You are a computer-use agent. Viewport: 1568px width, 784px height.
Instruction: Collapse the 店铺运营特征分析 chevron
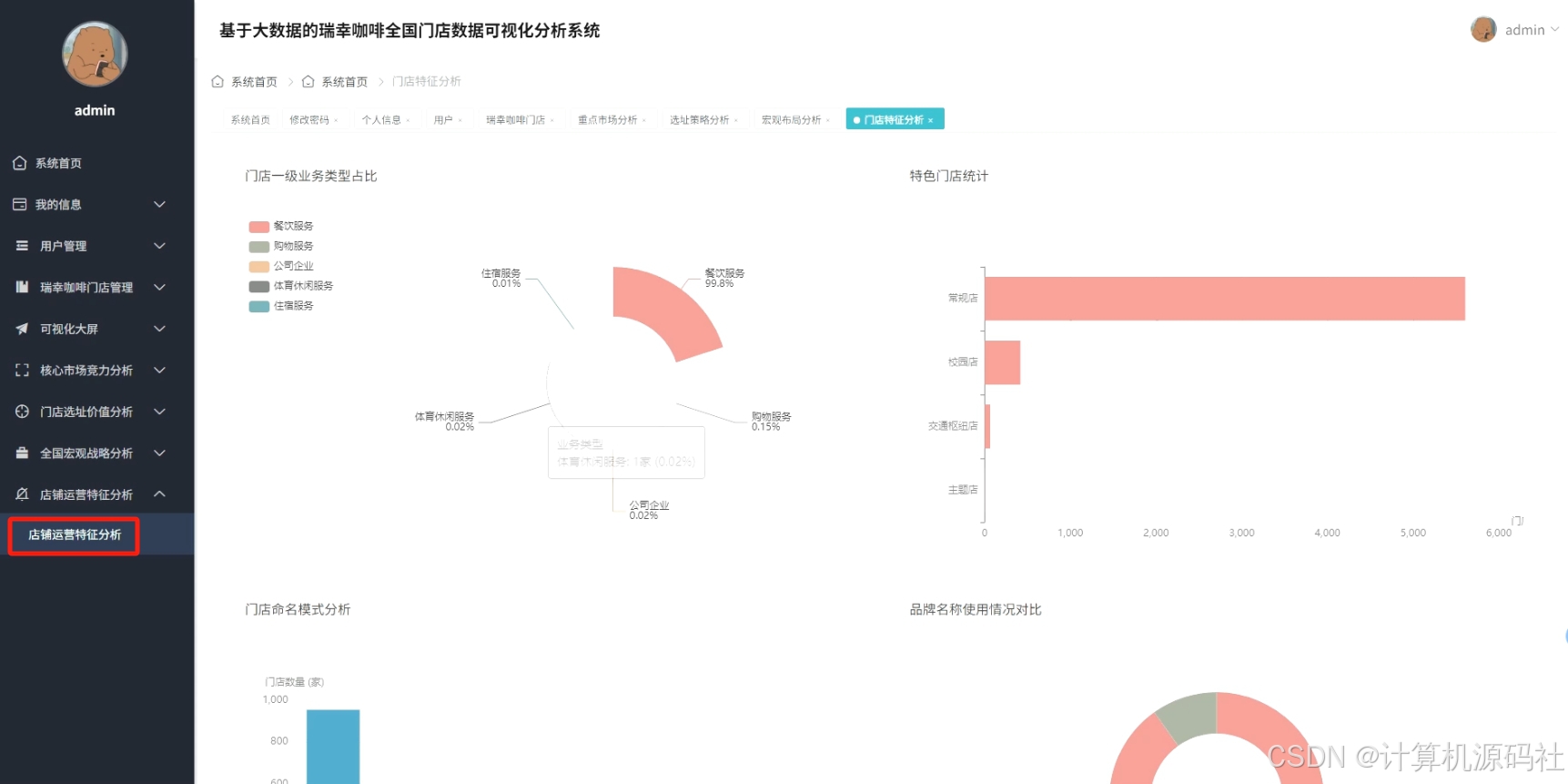coord(159,494)
